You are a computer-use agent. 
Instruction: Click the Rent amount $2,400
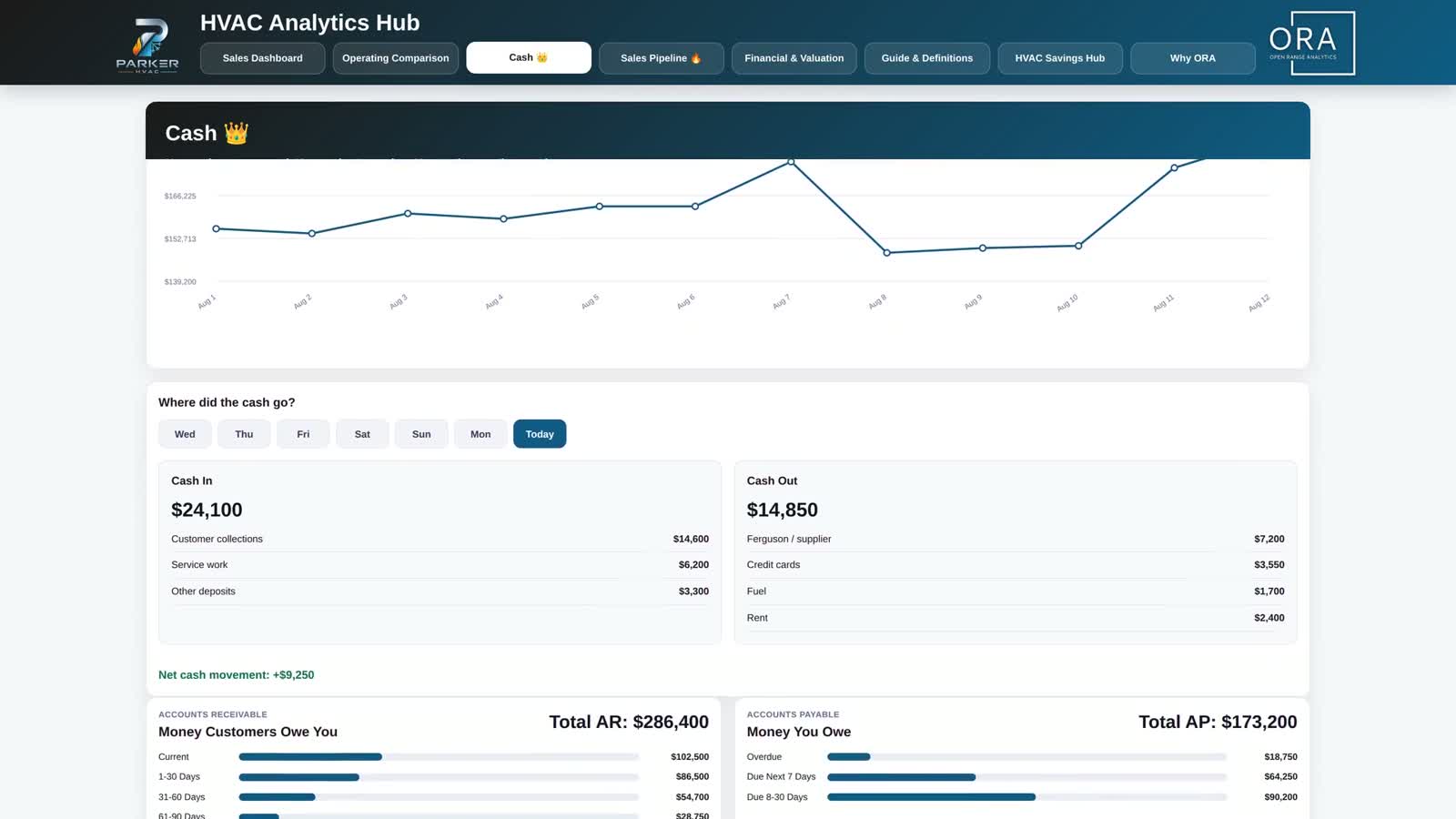[1269, 618]
